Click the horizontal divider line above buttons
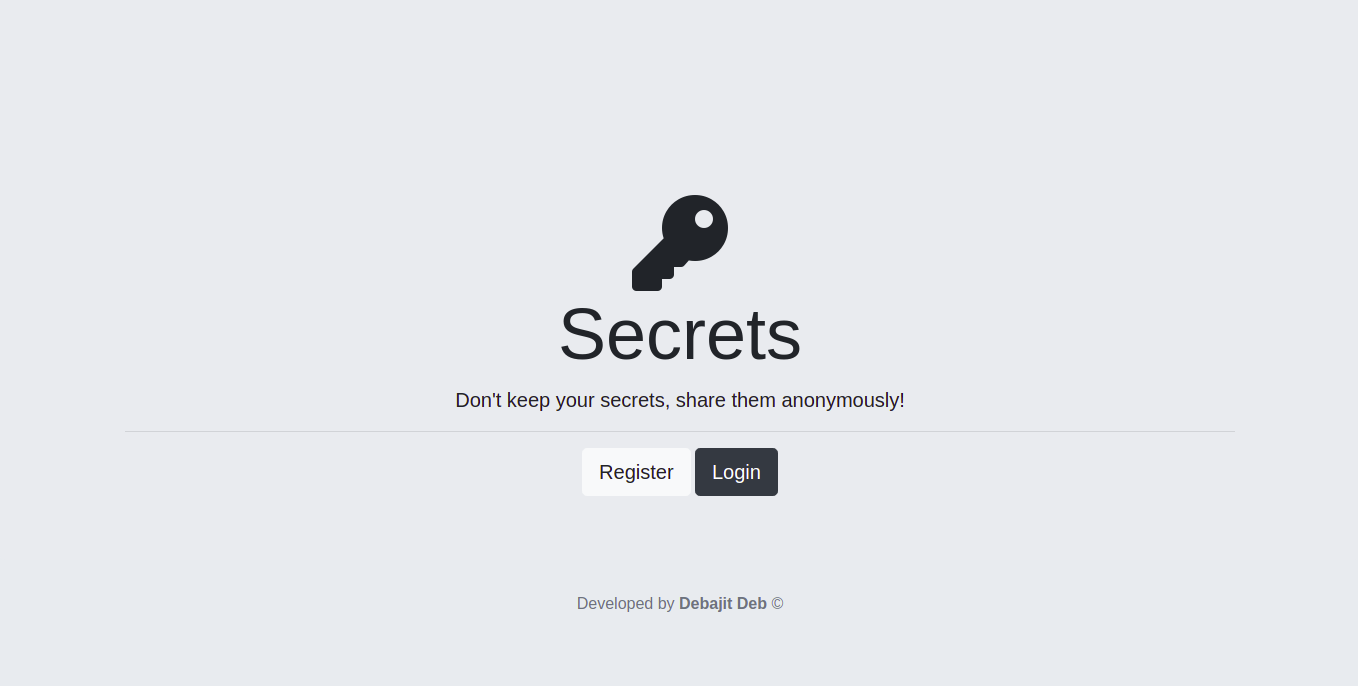 680,431
